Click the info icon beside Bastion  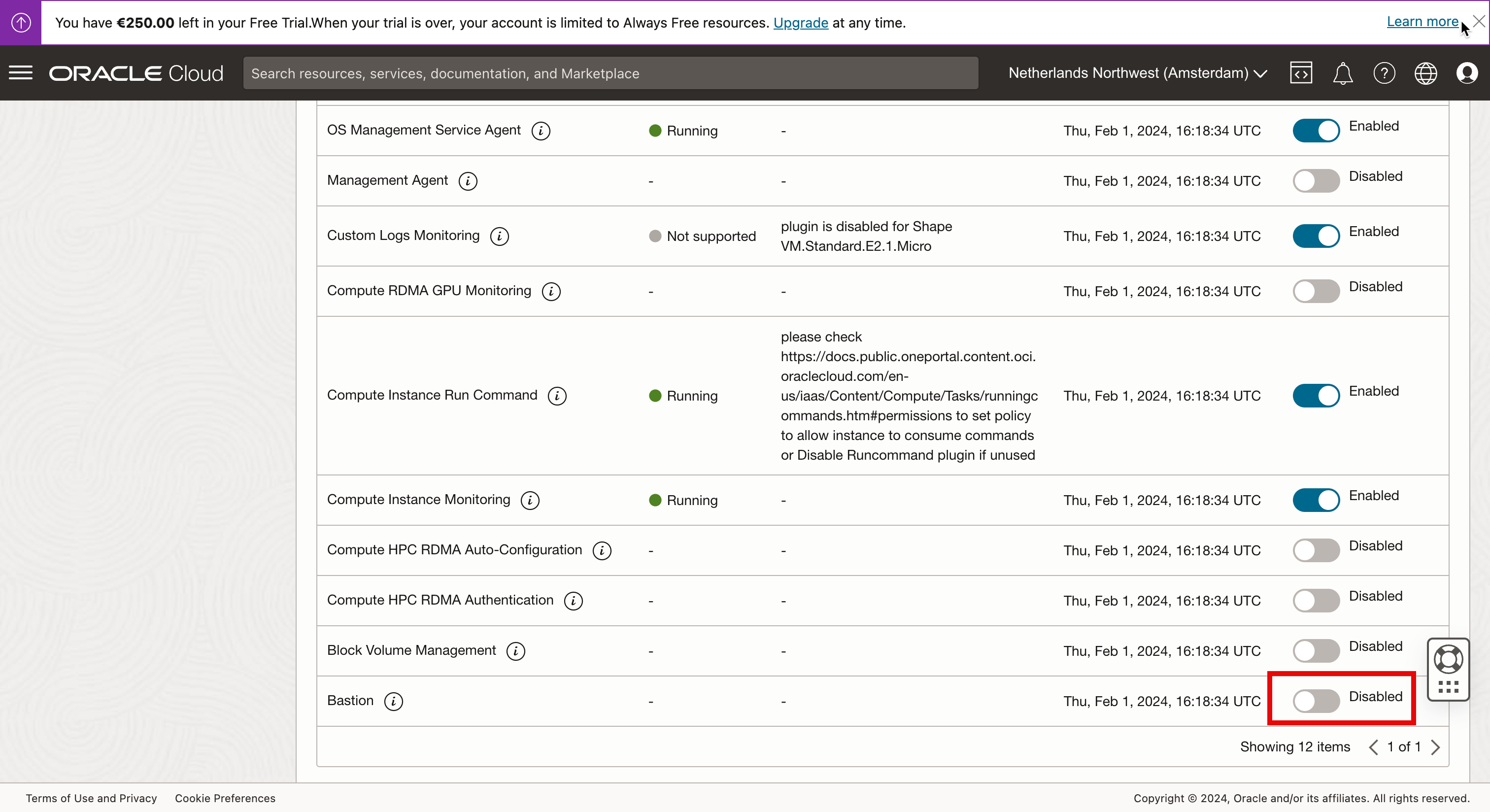coord(393,702)
